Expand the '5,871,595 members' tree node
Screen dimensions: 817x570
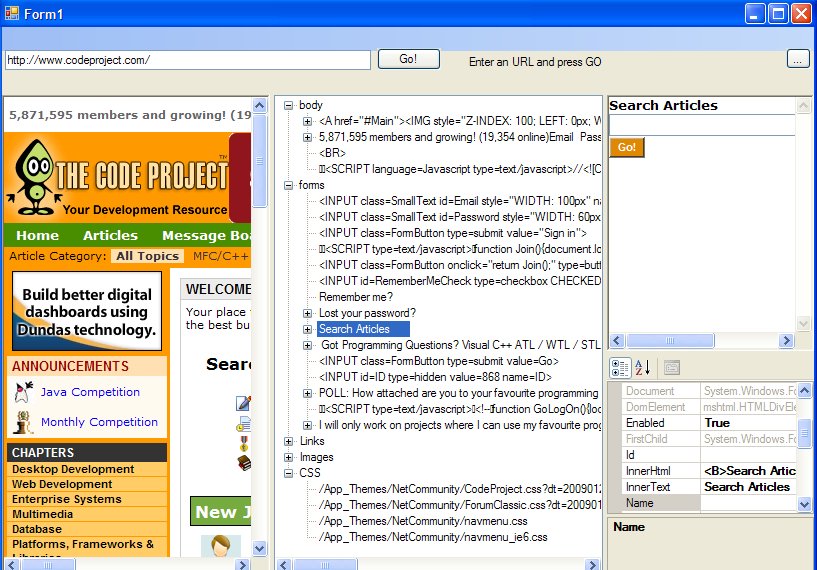[x=307, y=138]
